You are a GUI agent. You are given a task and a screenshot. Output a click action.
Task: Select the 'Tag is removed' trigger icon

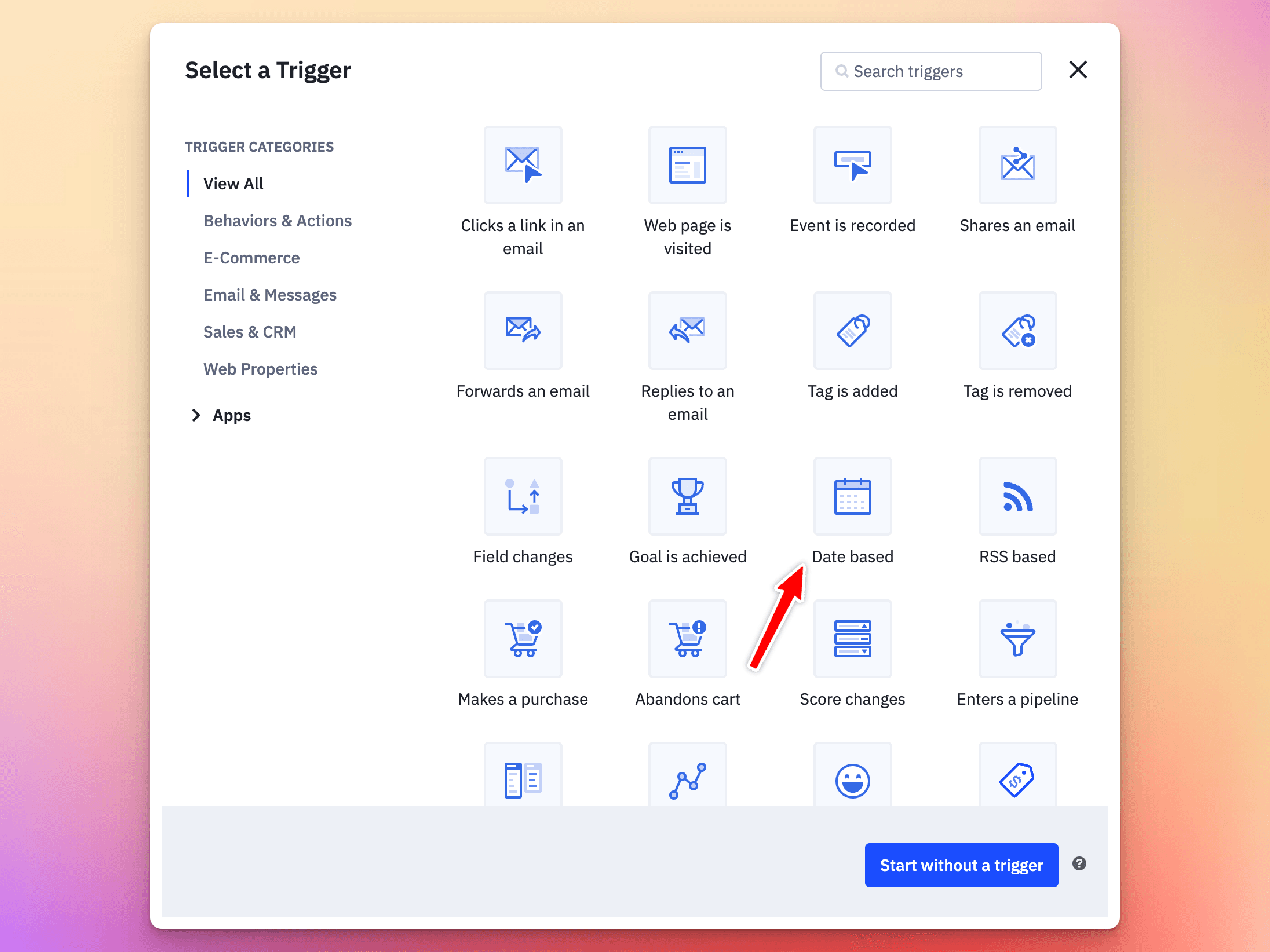pyautogui.click(x=1017, y=331)
